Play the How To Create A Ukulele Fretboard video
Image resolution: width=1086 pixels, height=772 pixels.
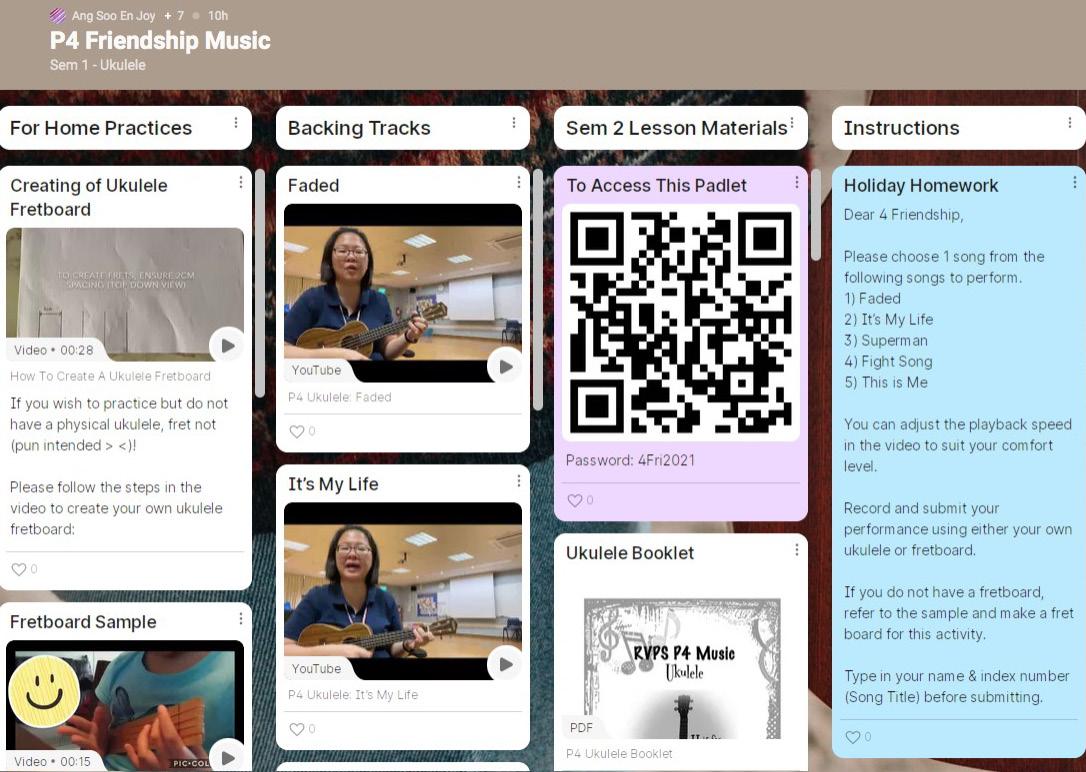click(227, 345)
